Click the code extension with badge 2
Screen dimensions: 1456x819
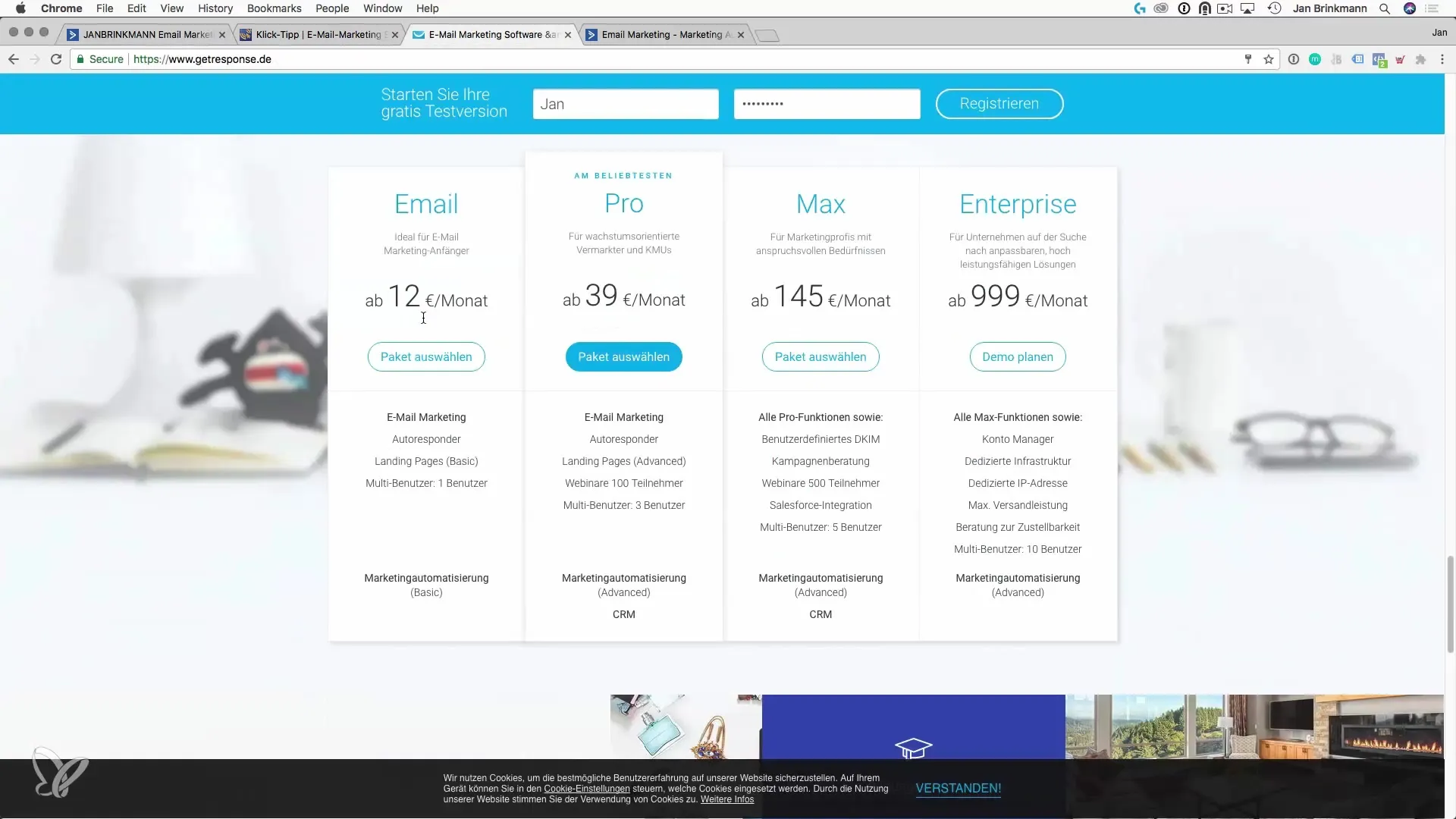tap(1379, 60)
